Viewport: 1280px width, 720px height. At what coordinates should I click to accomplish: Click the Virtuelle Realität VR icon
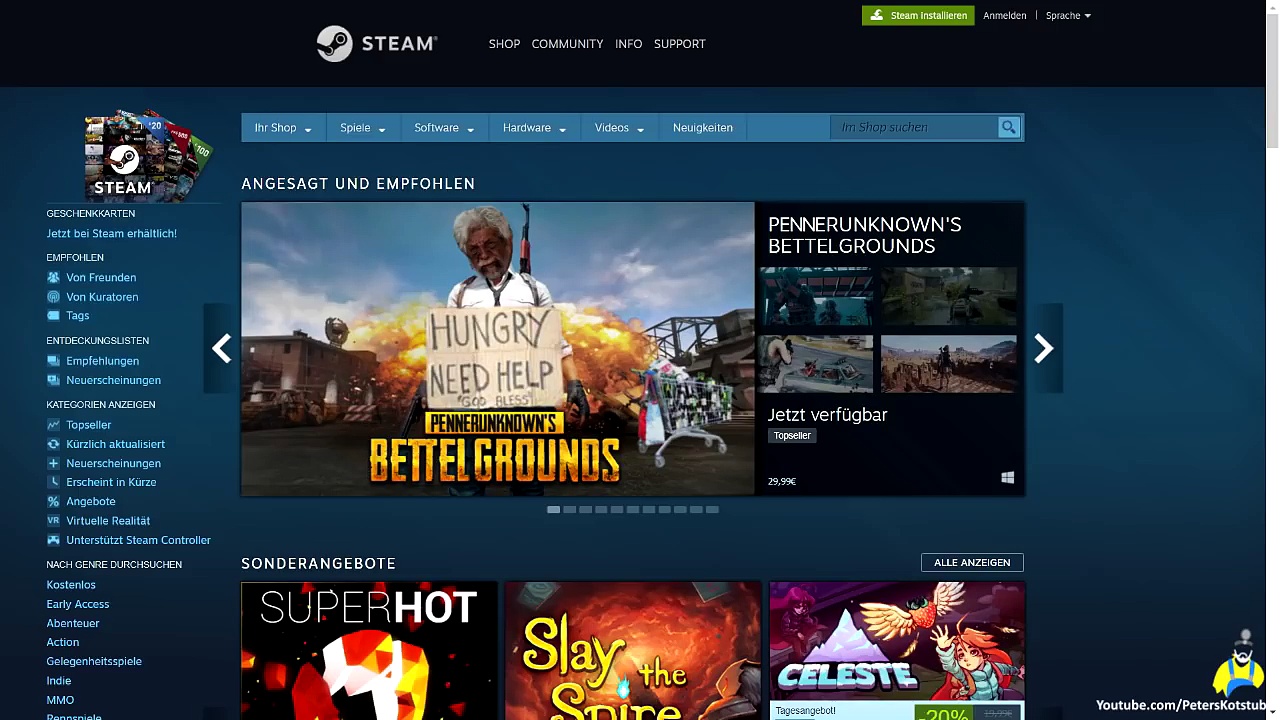[54, 521]
